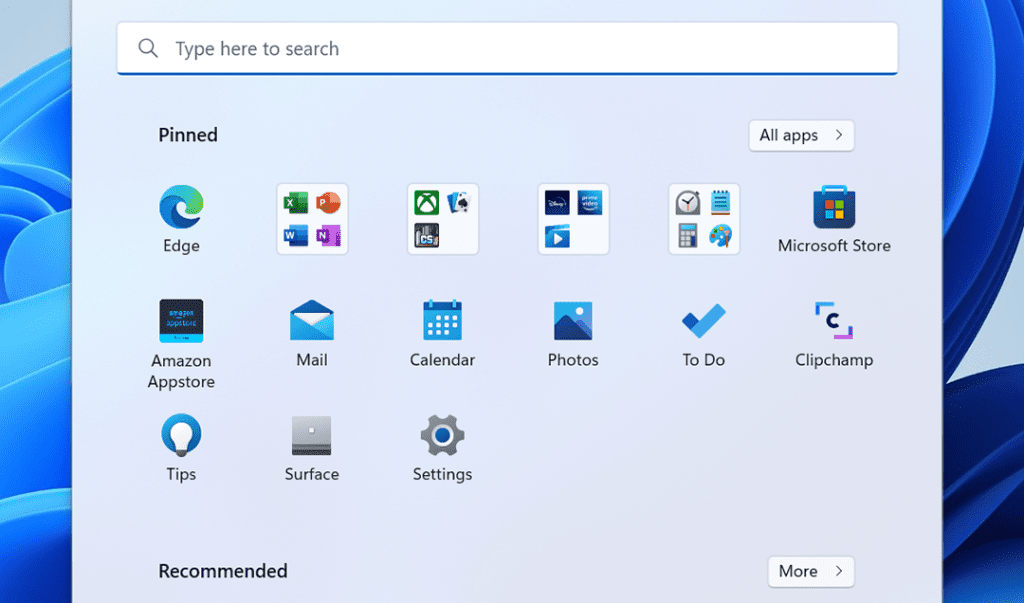This screenshot has width=1024, height=603.
Task: Open the Amazon Appstore
Action: tap(180, 321)
